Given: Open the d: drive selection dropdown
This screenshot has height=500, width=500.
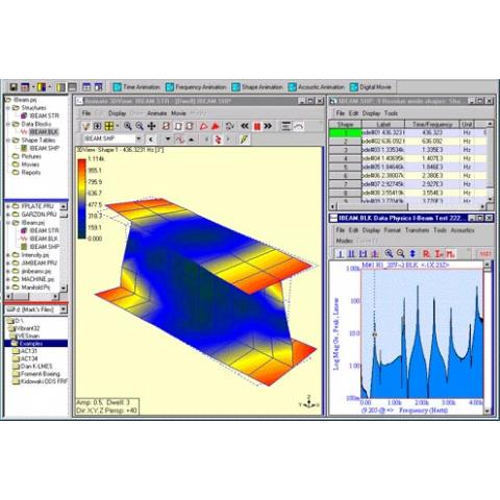Looking at the screenshot, I should [63, 310].
